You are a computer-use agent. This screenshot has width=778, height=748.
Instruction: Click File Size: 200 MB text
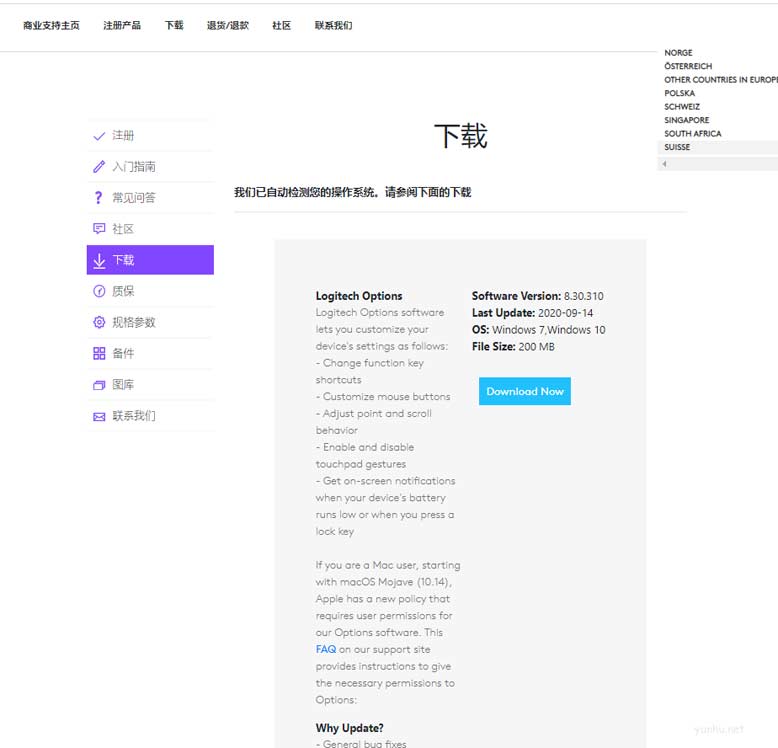click(513, 347)
